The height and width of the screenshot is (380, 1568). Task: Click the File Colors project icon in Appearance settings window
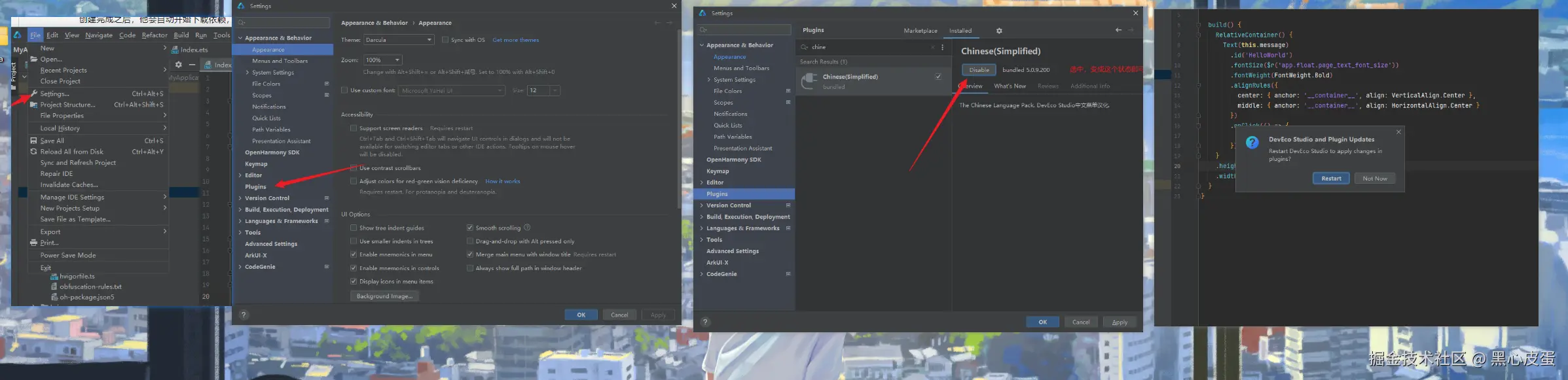click(327, 84)
